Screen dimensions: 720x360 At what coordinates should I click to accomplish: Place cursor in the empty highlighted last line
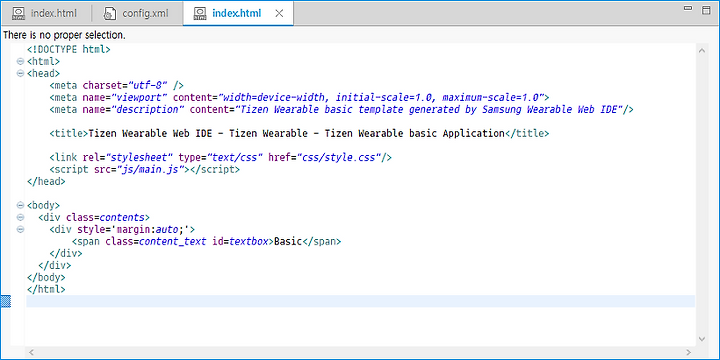(360, 301)
